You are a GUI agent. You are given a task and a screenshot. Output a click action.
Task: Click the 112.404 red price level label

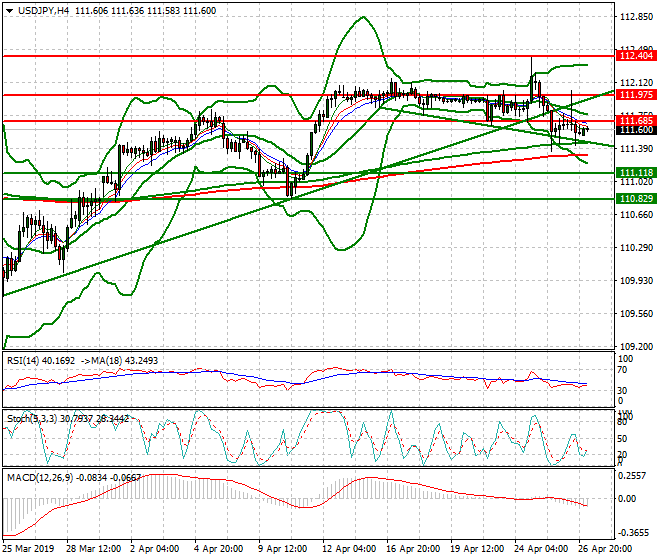coord(636,56)
